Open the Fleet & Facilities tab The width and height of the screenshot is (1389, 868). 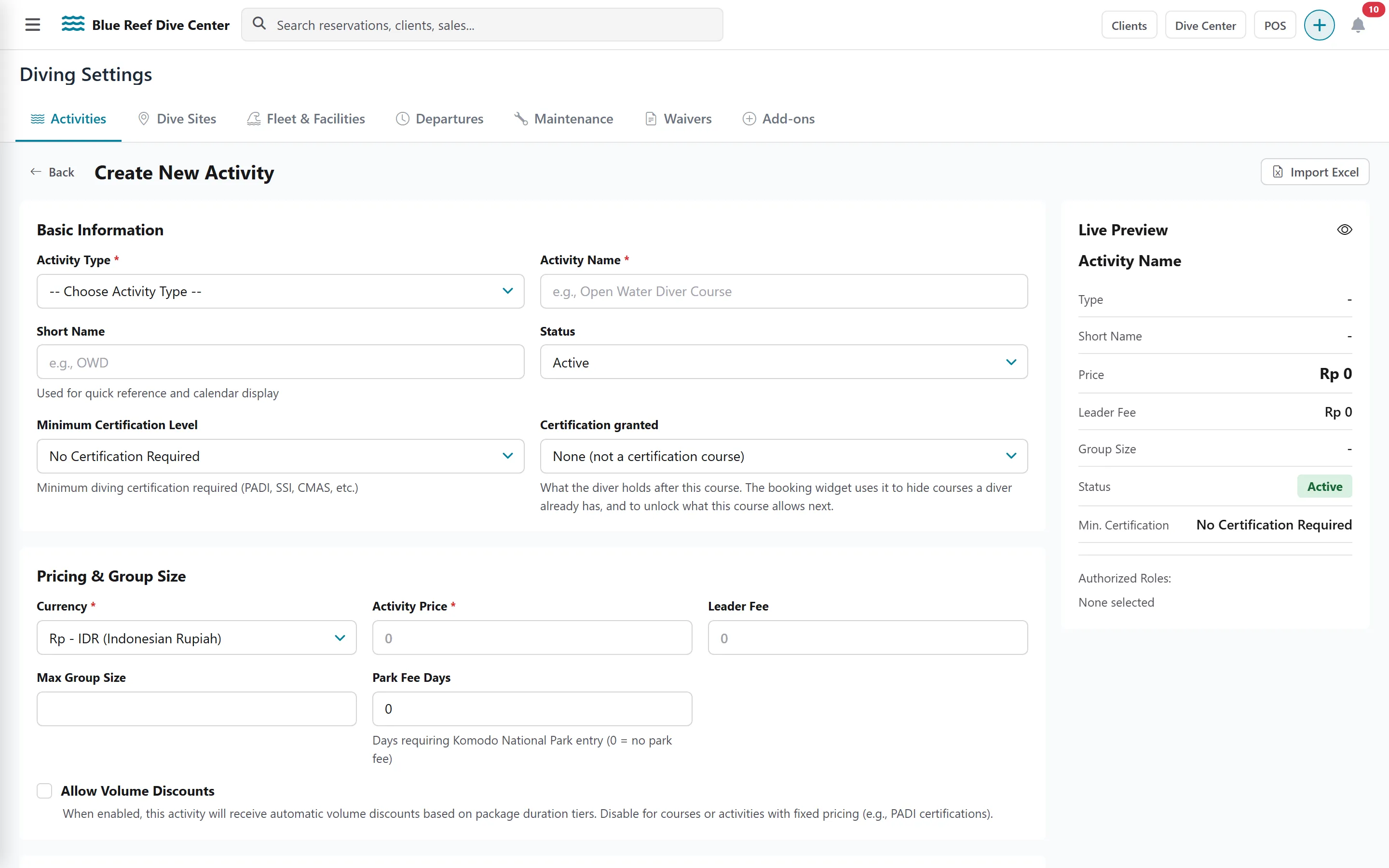pyautogui.click(x=306, y=119)
